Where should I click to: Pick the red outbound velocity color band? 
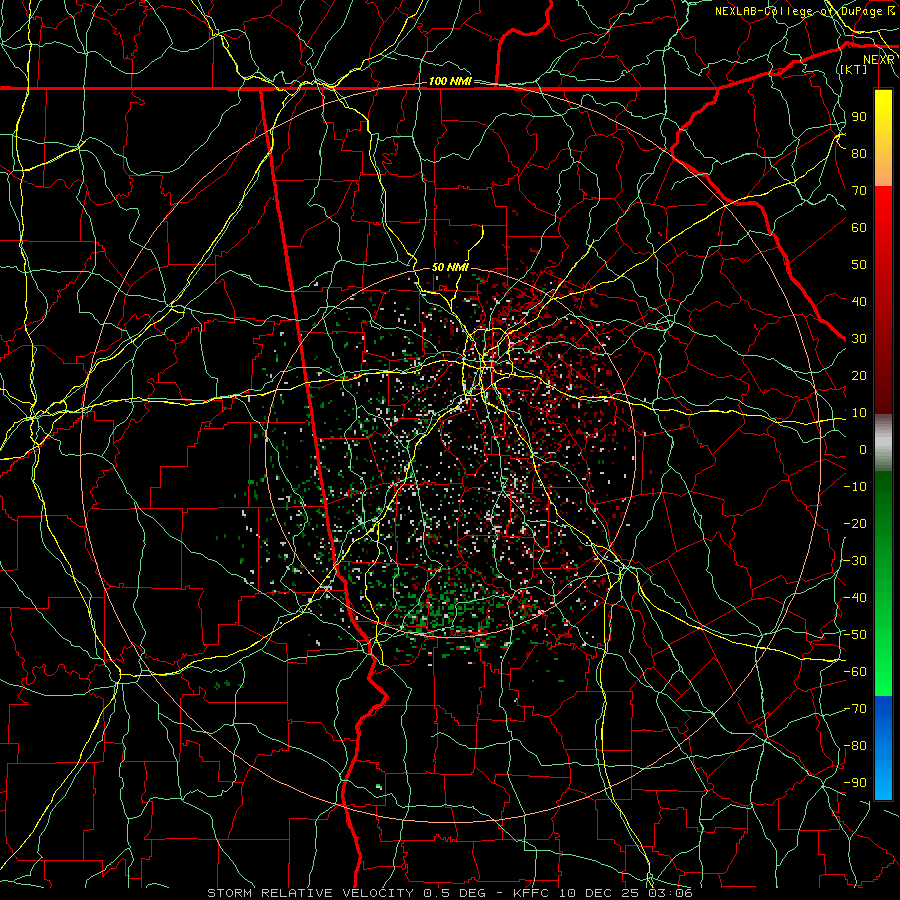click(x=883, y=300)
